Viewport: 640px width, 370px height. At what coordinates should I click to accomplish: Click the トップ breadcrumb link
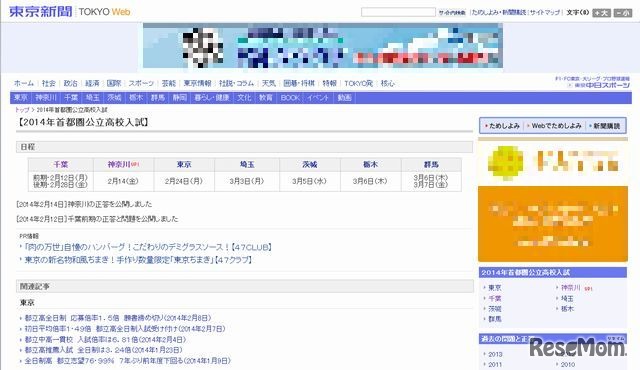[22, 110]
